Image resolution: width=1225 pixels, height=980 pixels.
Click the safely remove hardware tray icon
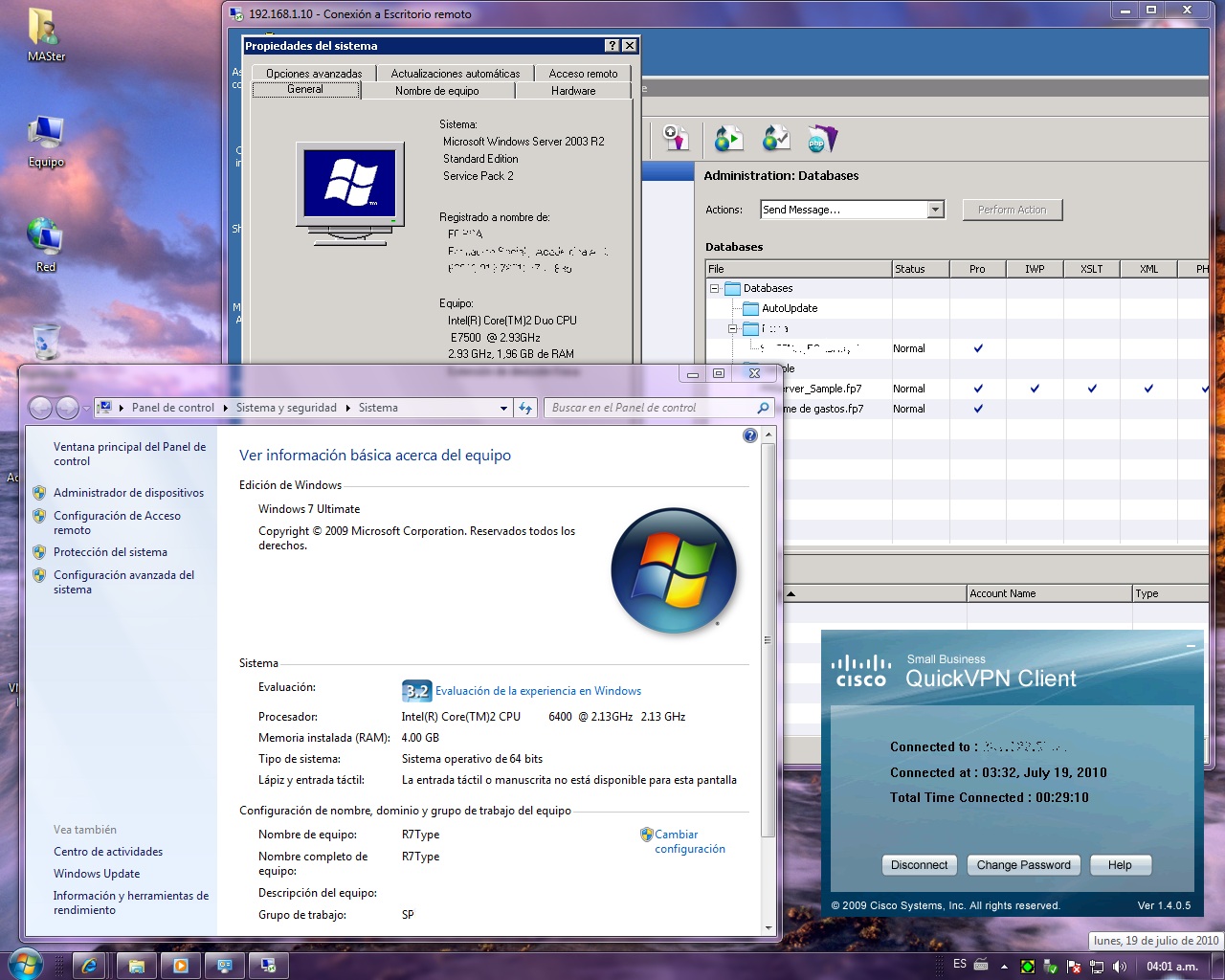[1051, 967]
